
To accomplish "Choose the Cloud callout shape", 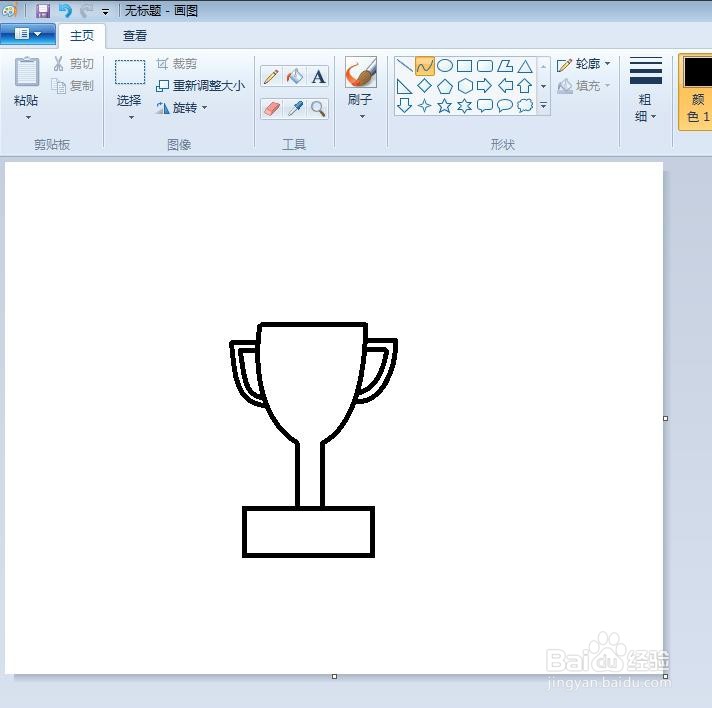I will (525, 105).
